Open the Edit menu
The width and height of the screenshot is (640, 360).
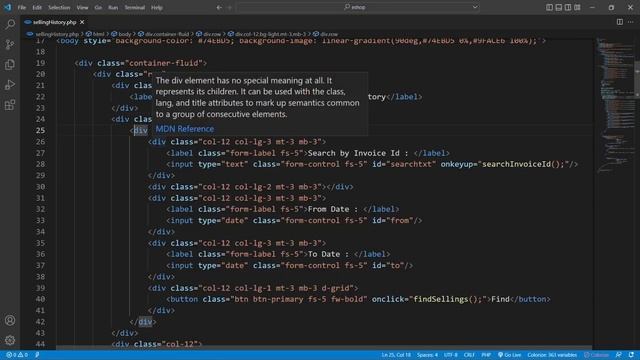(x=37, y=7)
